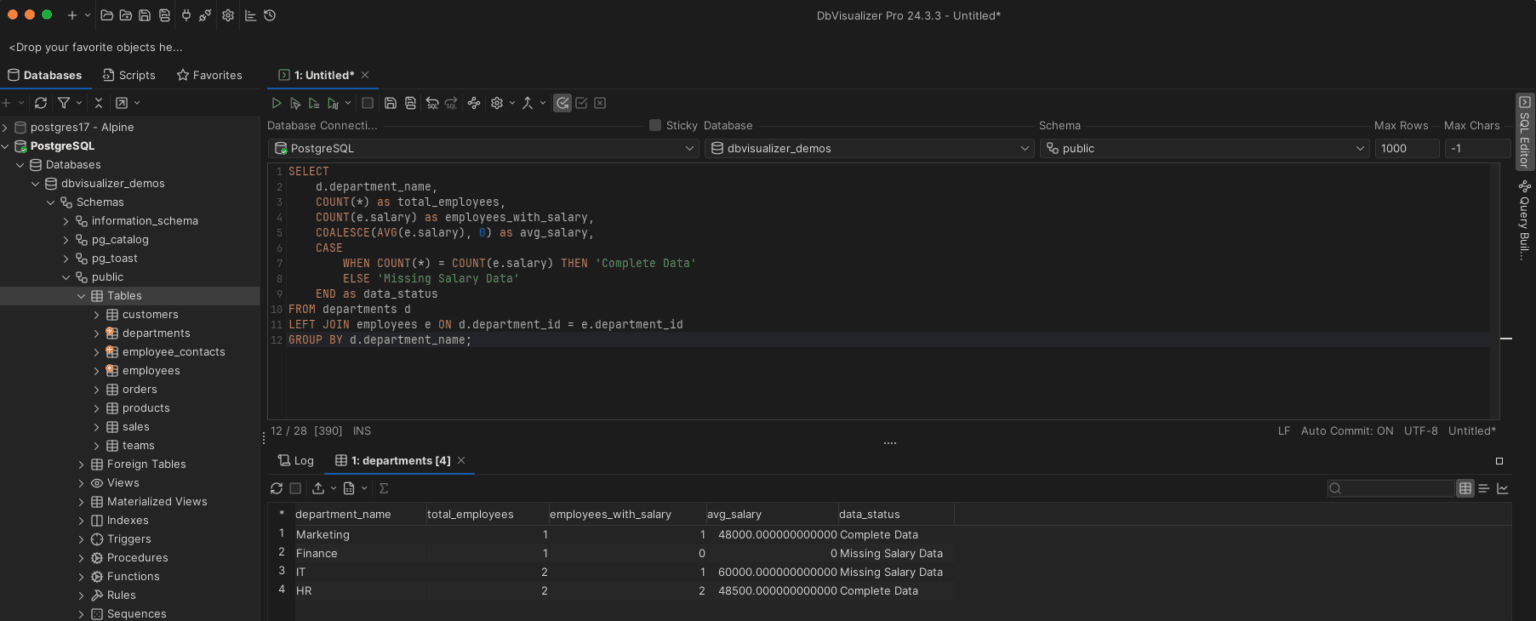Image resolution: width=1536 pixels, height=621 pixels.
Task: Click the Marketing row in results
Action: [x=322, y=534]
